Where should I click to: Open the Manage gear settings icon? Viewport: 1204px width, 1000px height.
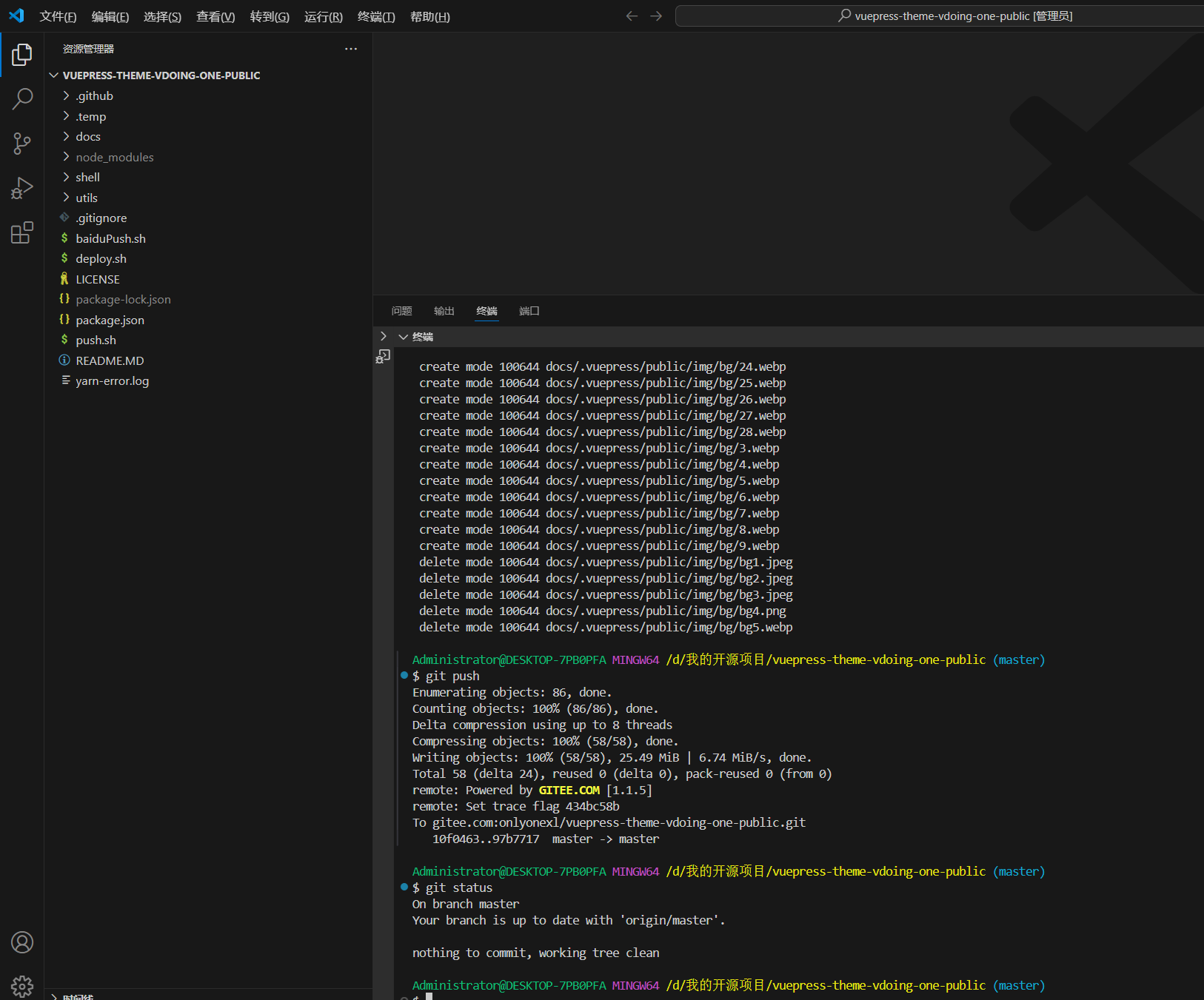(22, 986)
